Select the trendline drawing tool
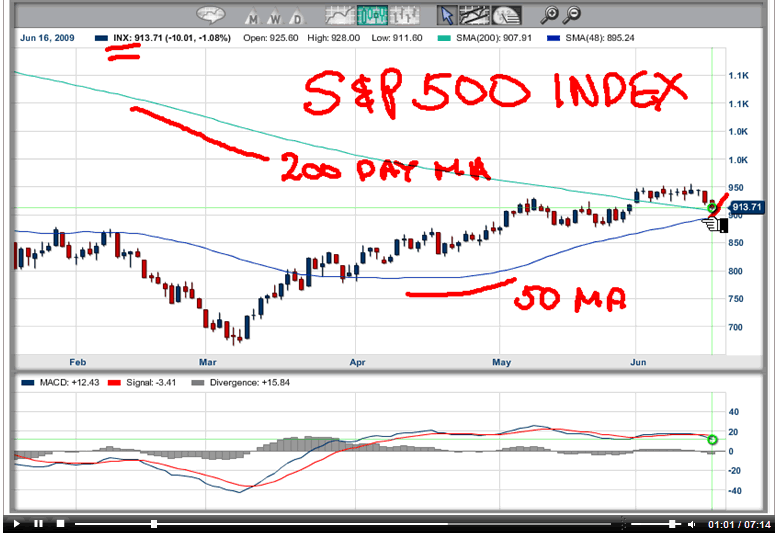Viewport: 779px width, 537px height. coord(474,16)
